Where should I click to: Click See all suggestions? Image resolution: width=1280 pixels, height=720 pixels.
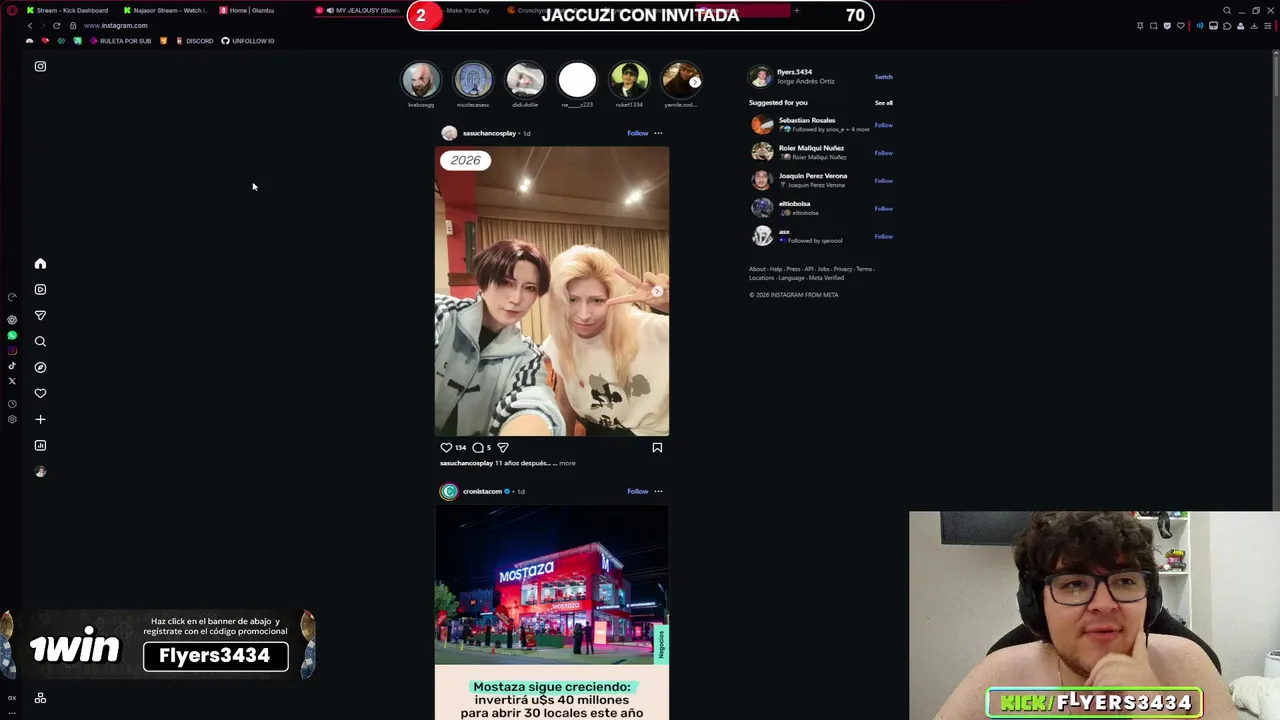pos(883,103)
